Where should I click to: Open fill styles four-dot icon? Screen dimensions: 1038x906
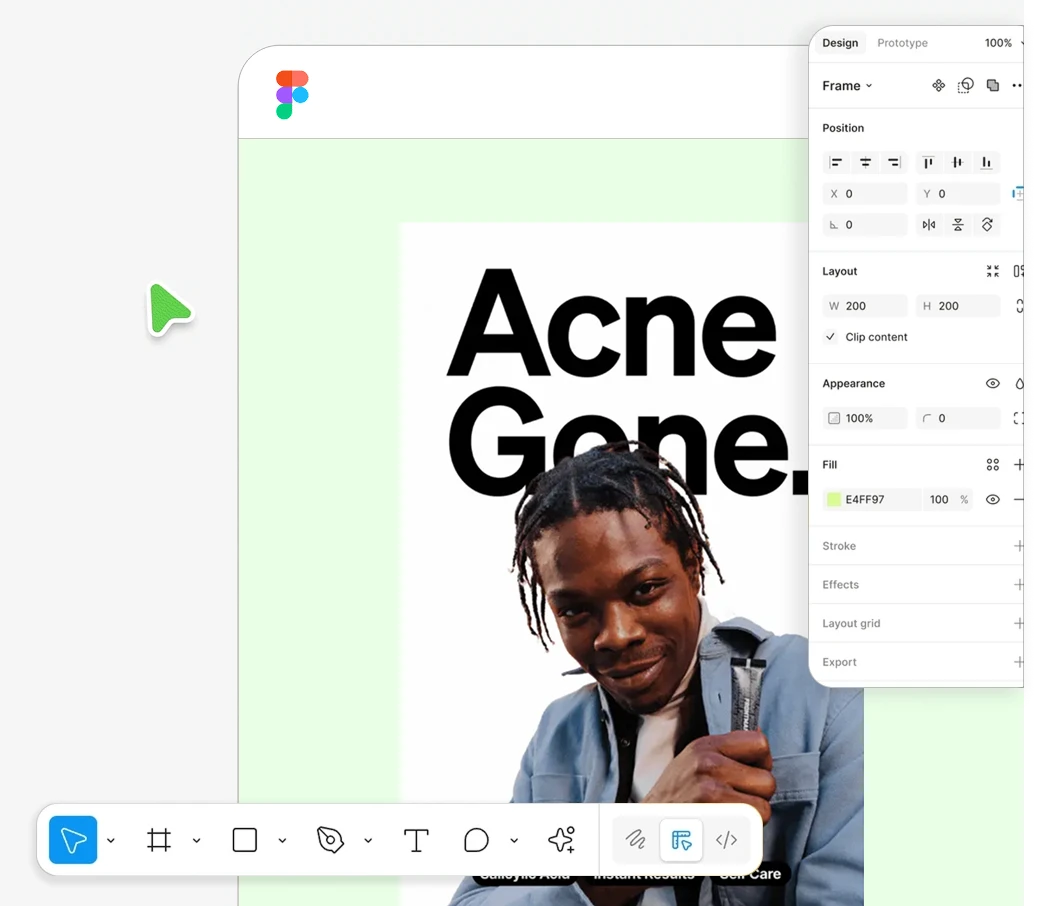(992, 465)
